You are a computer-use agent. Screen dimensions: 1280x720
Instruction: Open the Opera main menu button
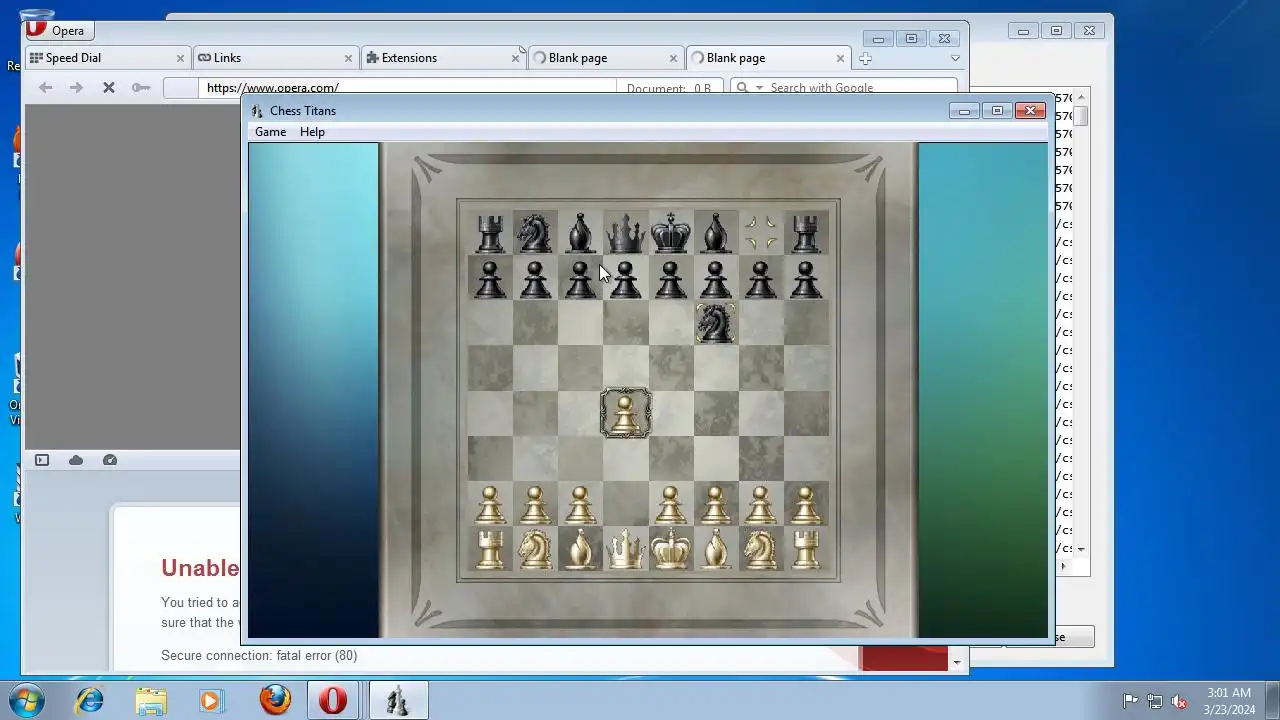point(58,30)
